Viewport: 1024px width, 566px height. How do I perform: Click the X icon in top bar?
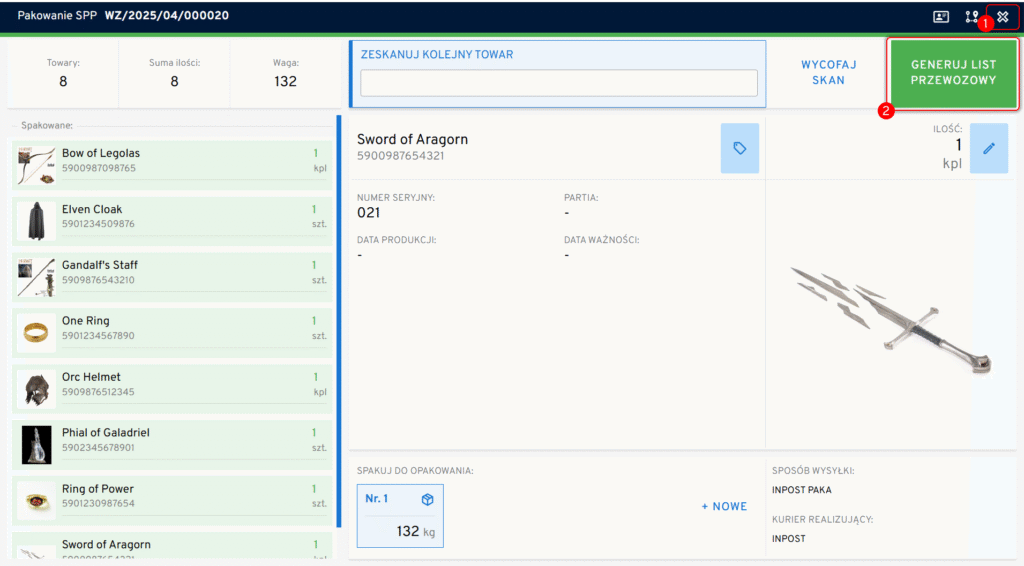point(1003,17)
